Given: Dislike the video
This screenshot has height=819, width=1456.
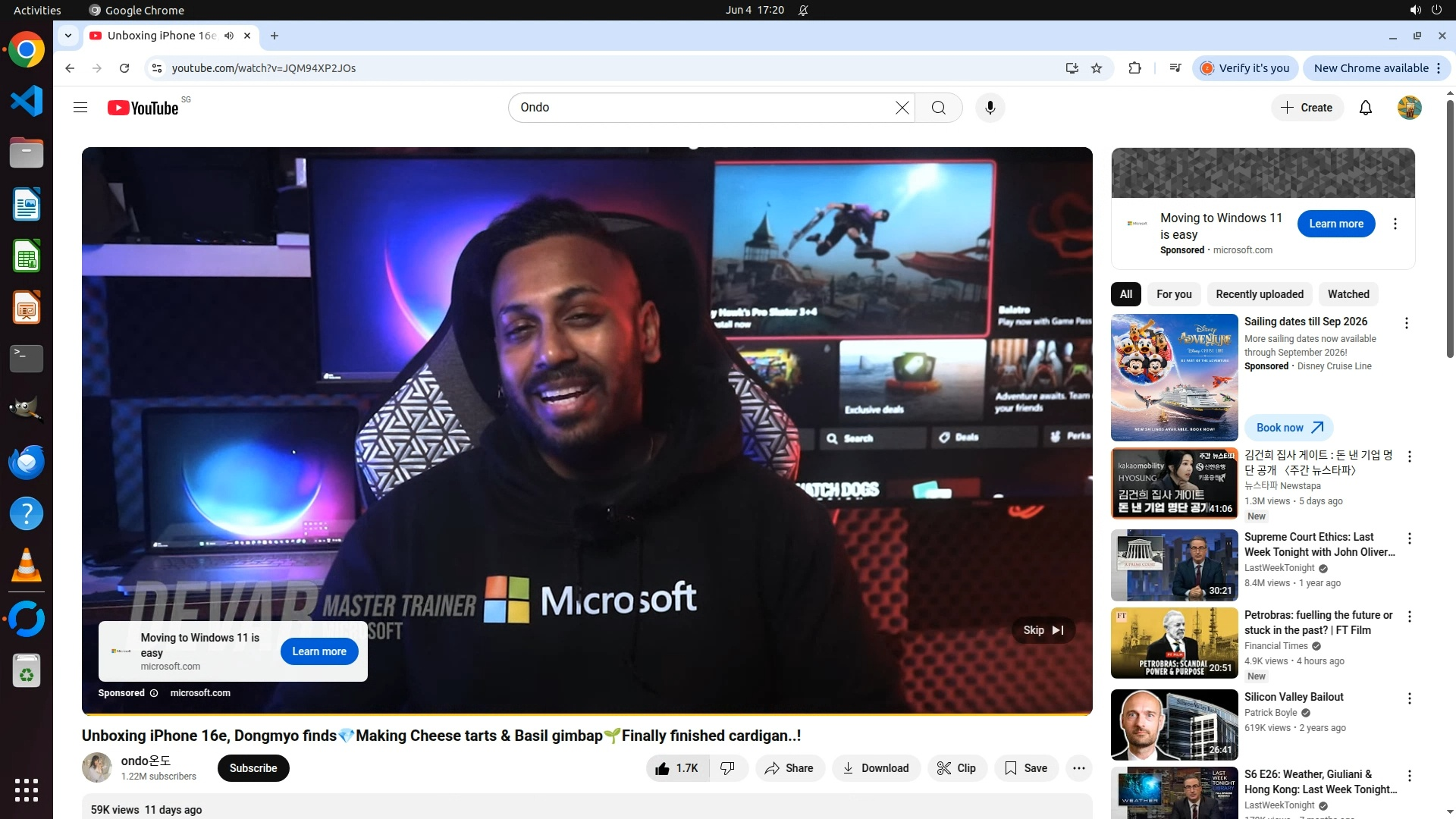Looking at the screenshot, I should point(728,768).
